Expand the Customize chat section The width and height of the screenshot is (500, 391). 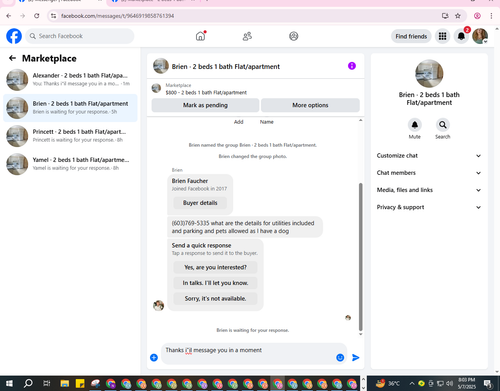(x=429, y=156)
